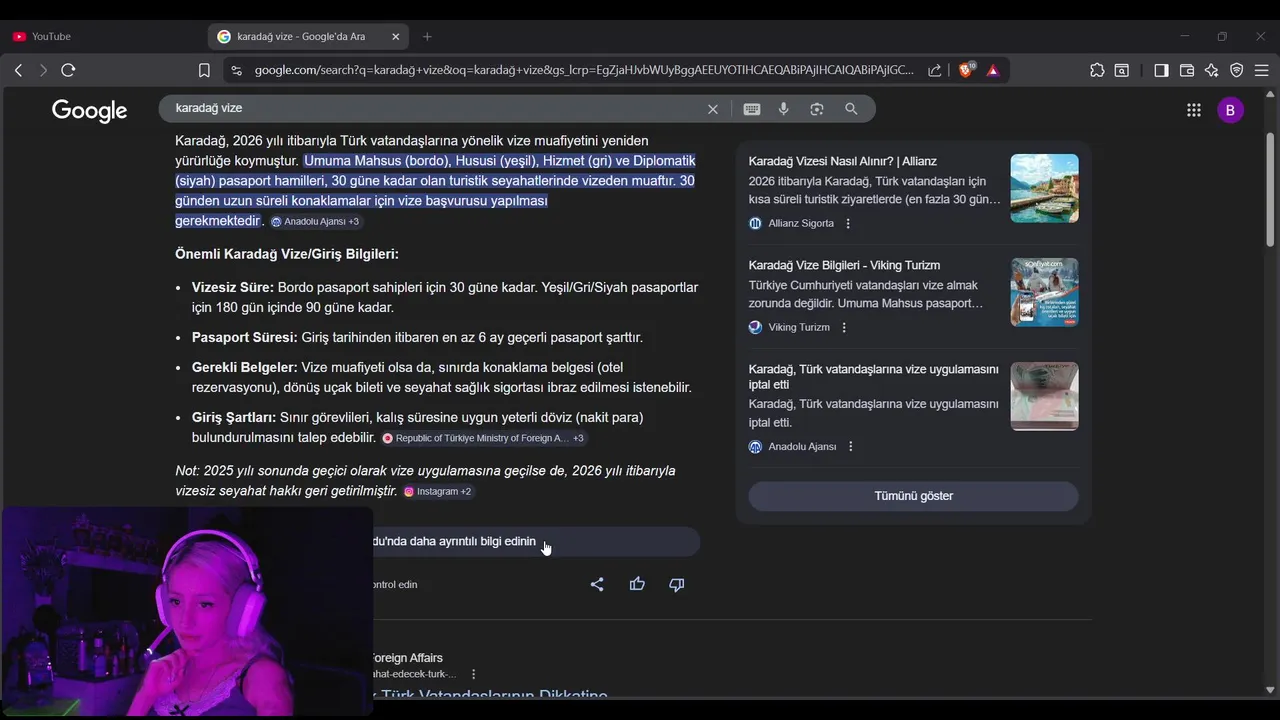Search by image with Google Lens

coord(817,109)
